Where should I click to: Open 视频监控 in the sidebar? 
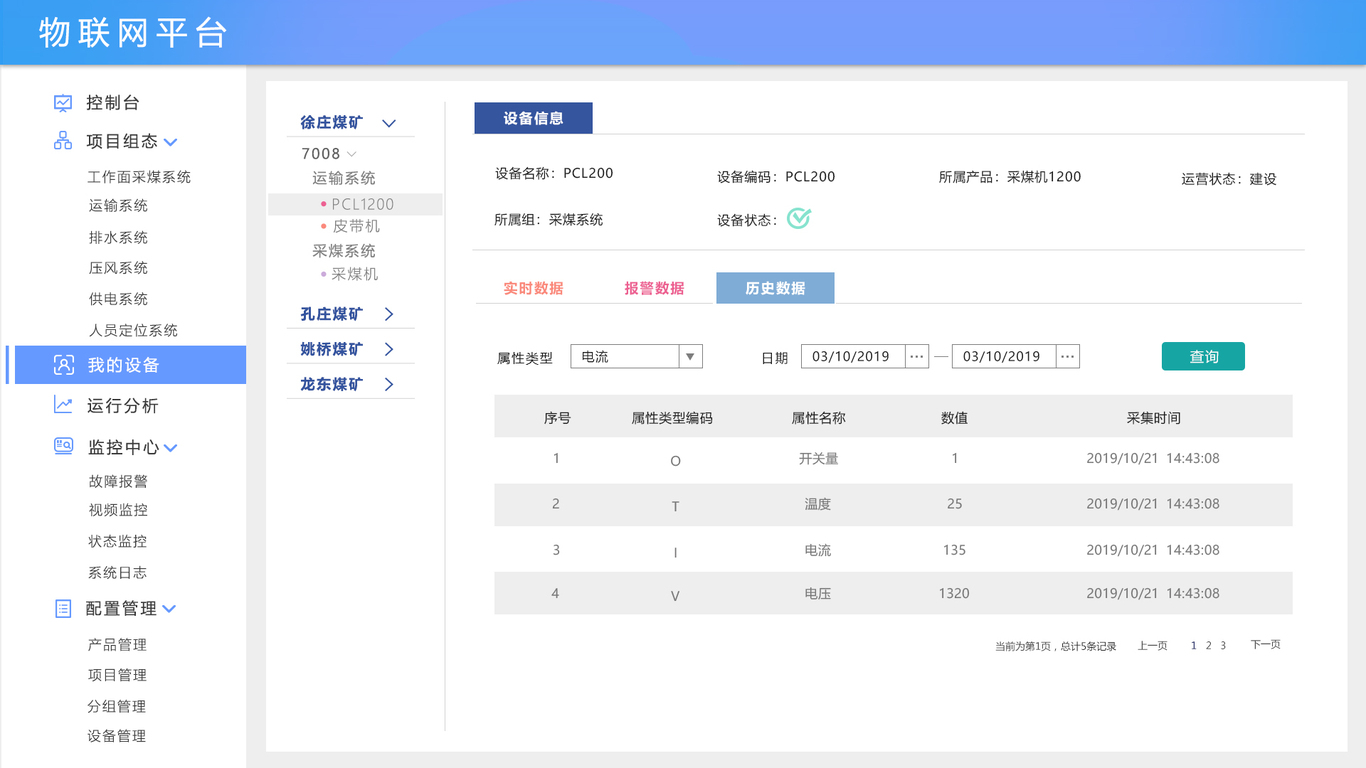click(x=118, y=509)
